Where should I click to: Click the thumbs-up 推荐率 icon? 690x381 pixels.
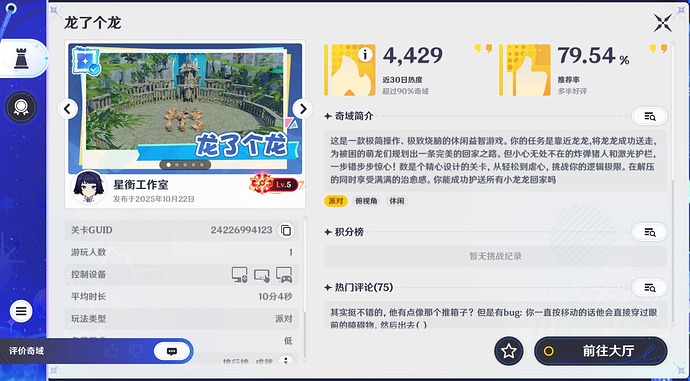pyautogui.click(x=525, y=70)
